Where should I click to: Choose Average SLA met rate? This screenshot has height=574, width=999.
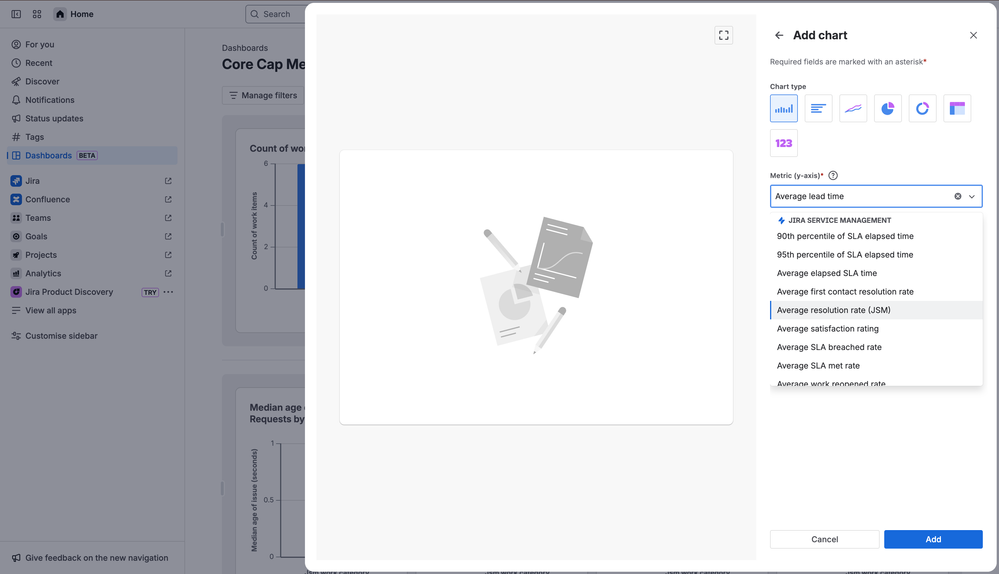pos(876,366)
